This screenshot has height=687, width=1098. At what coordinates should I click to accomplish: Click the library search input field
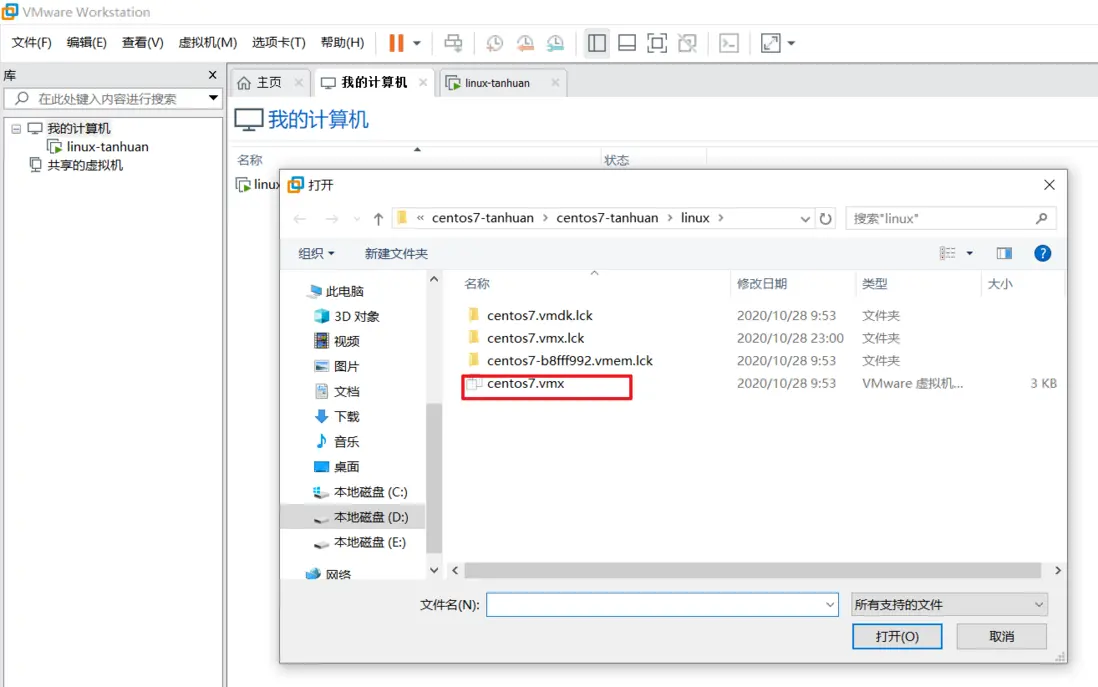point(112,99)
